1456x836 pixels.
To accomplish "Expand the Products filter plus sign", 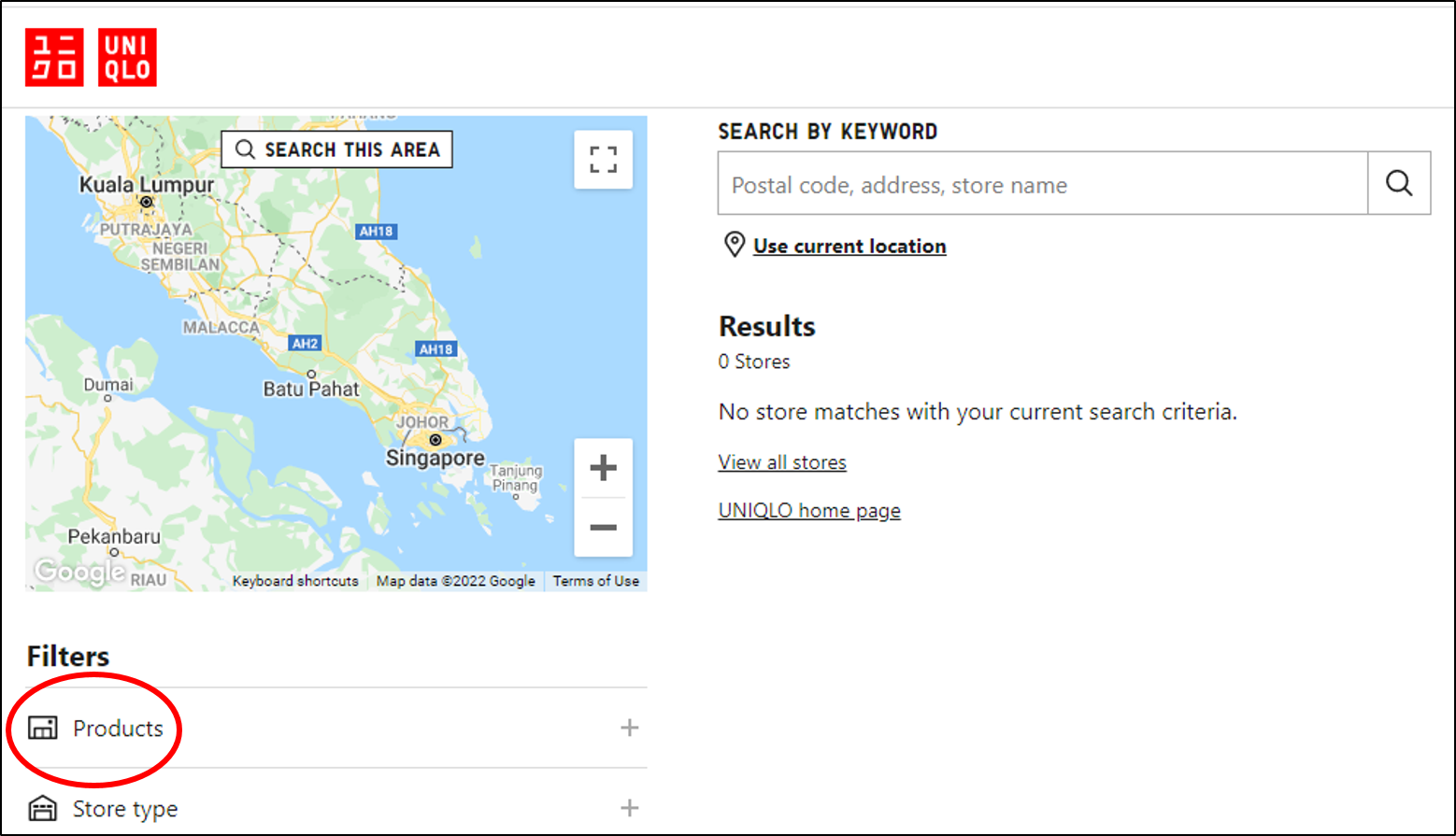I will [x=629, y=728].
